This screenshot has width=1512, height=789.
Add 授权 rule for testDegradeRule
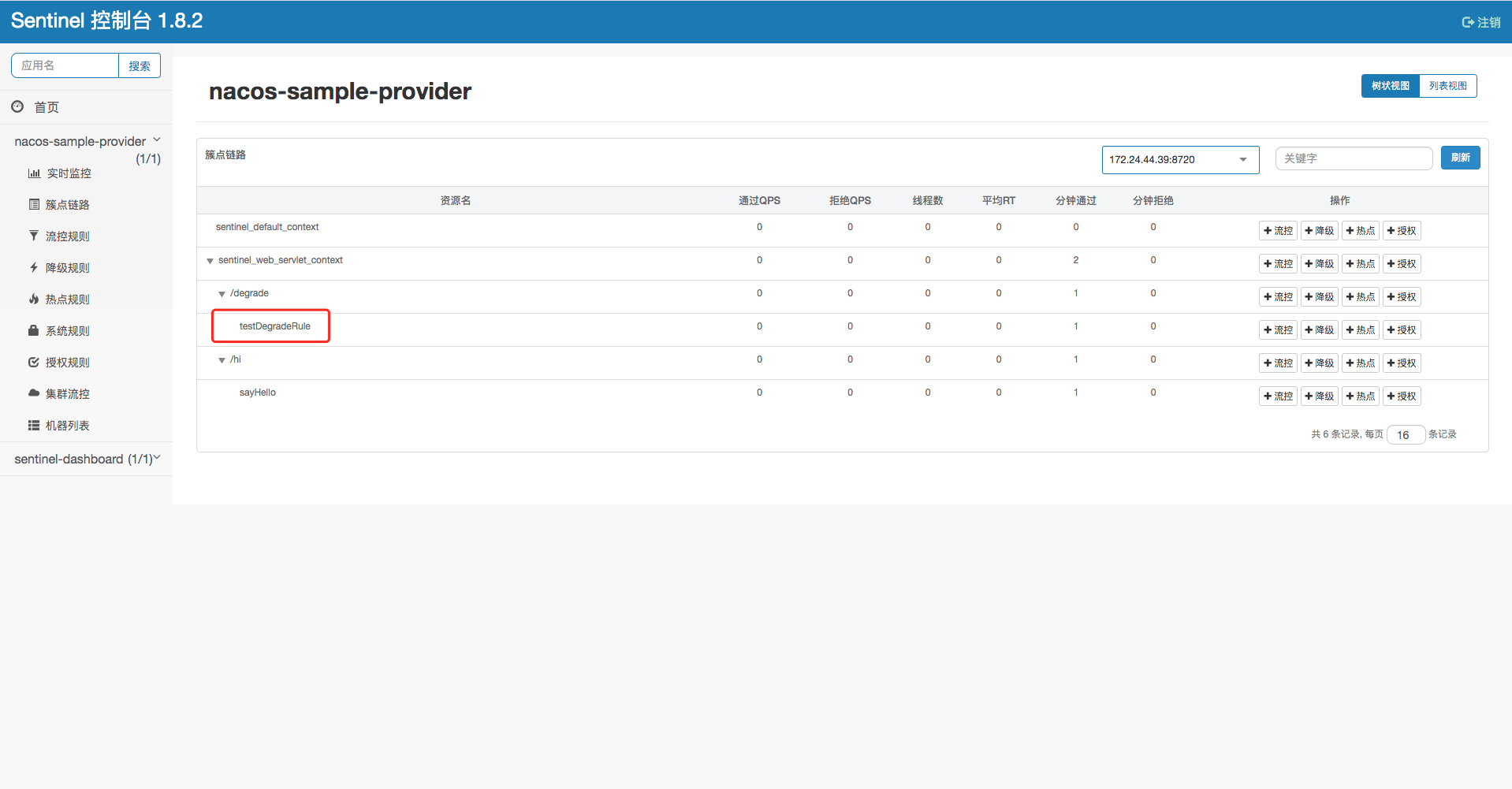click(x=1401, y=330)
